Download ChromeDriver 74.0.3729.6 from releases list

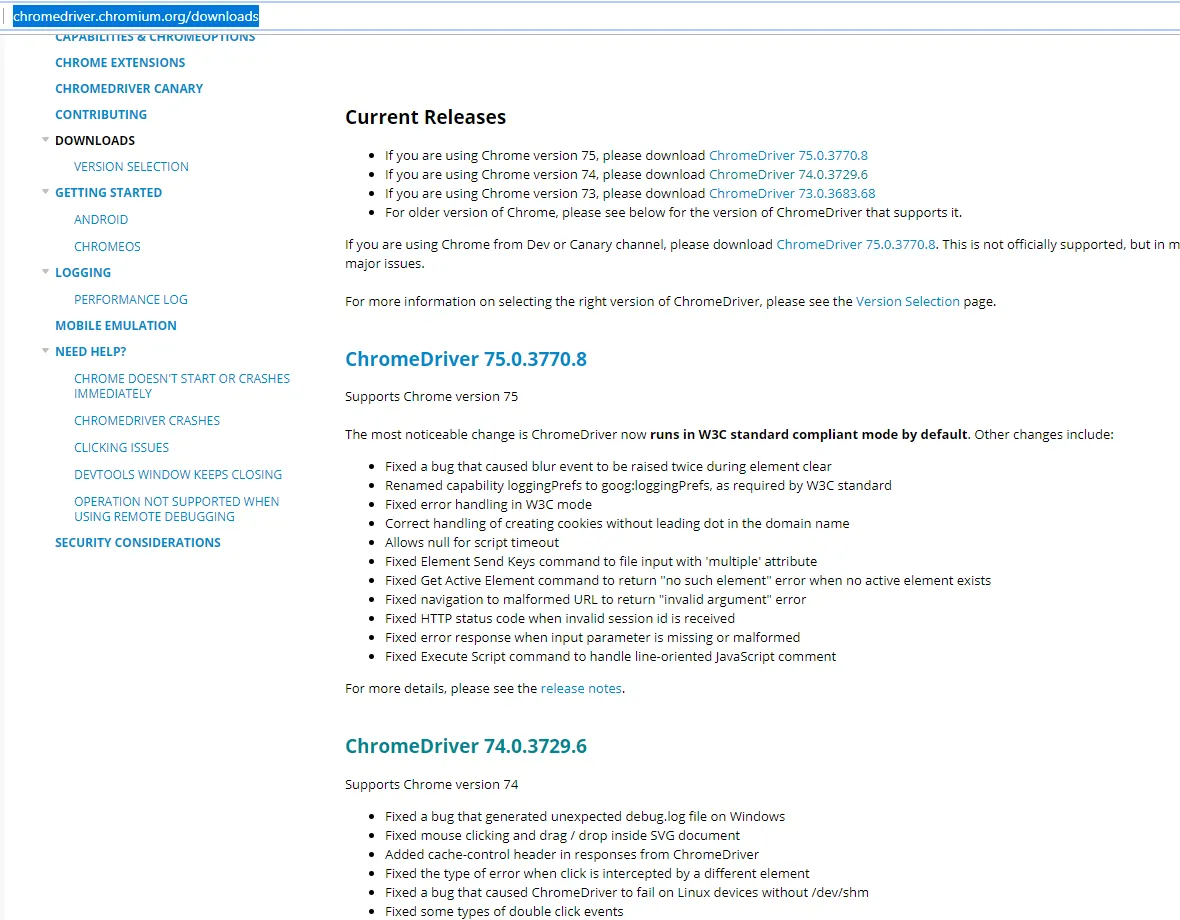click(788, 175)
